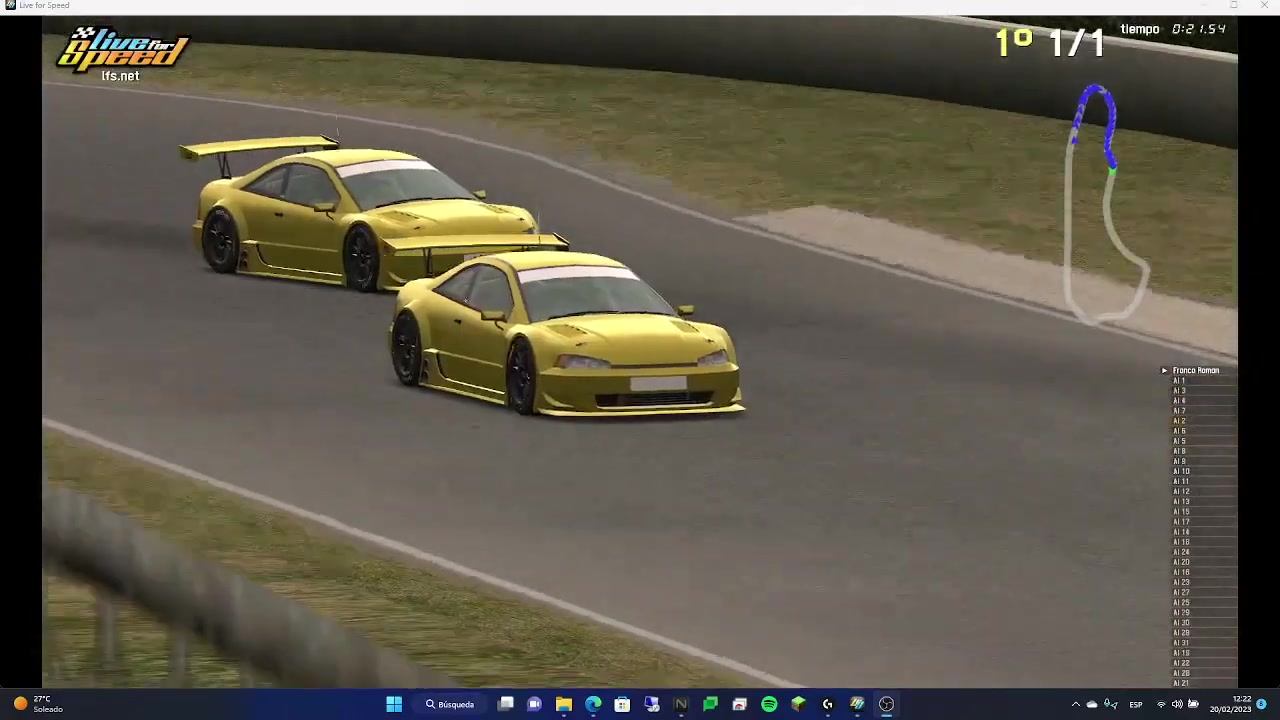Open the Microsoft Store from the taskbar
This screenshot has height=720, width=1280.
[x=621, y=704]
